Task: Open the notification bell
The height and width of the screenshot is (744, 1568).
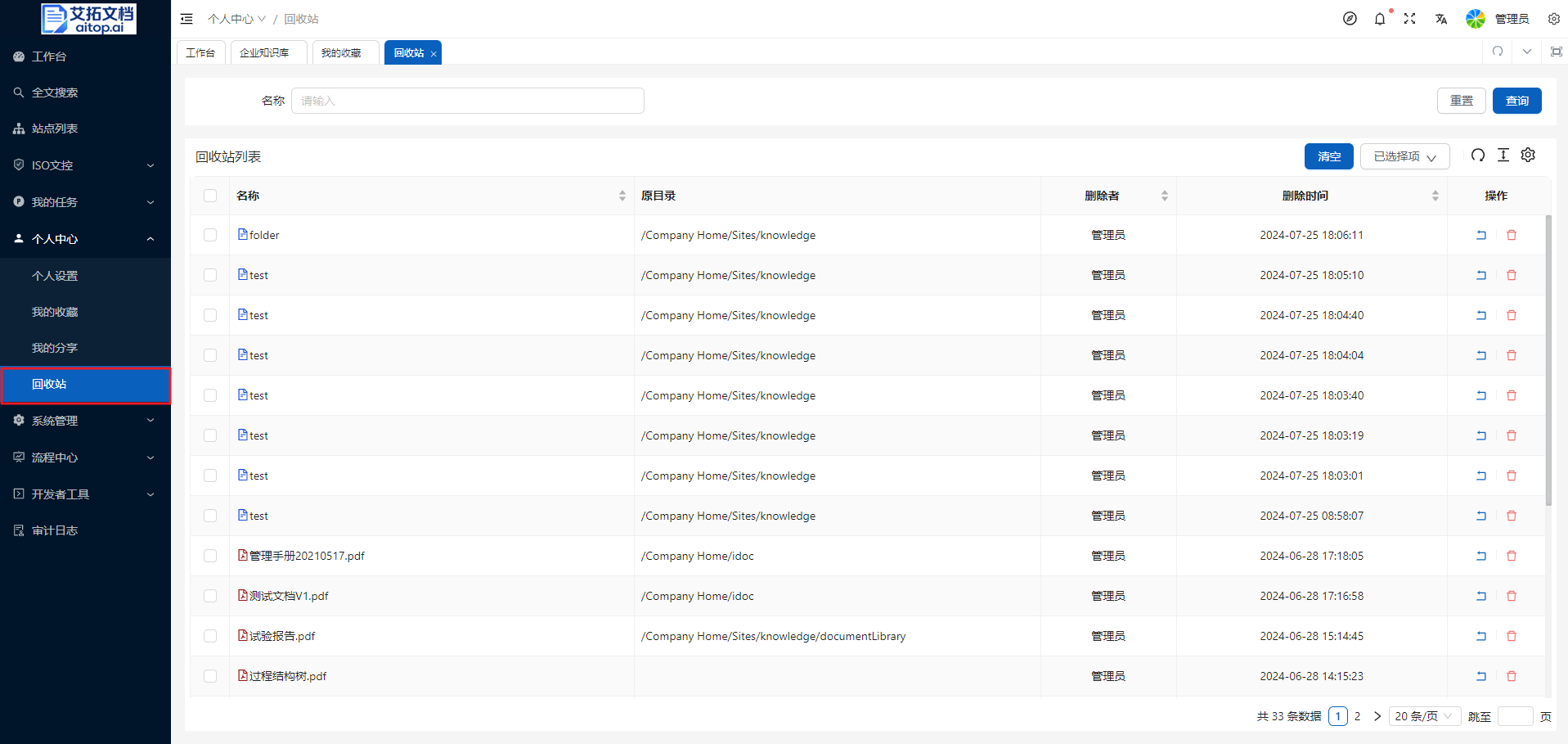Action: click(x=1380, y=19)
